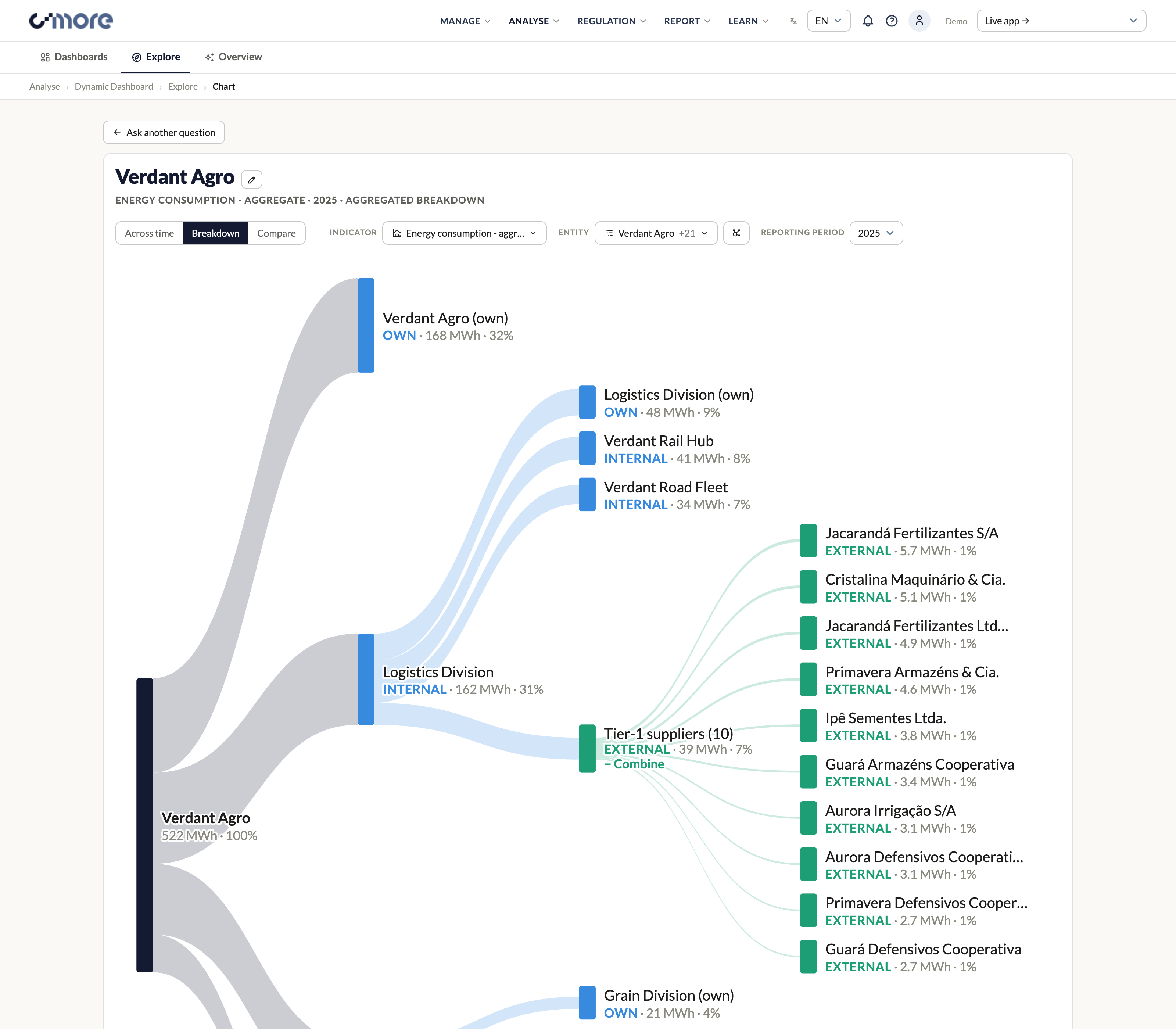Click the green Jacarandá Fertilizantes S/A node

(x=808, y=540)
